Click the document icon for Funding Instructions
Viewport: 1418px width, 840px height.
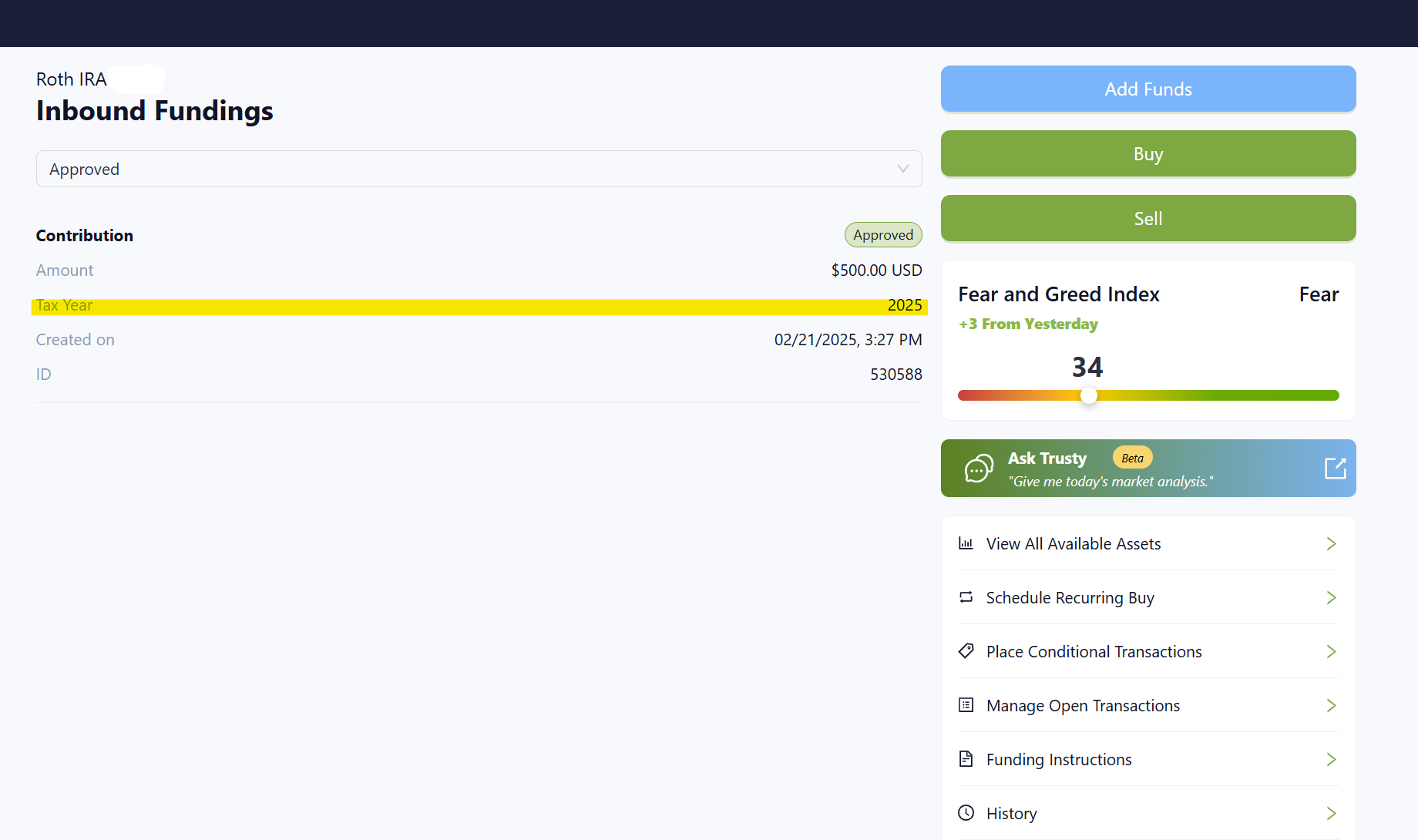[966, 759]
